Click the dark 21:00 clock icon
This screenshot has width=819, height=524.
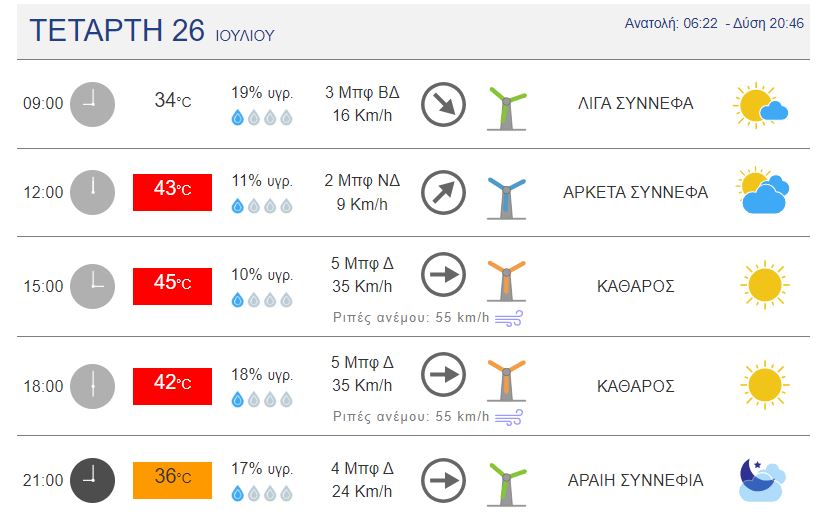click(x=93, y=479)
